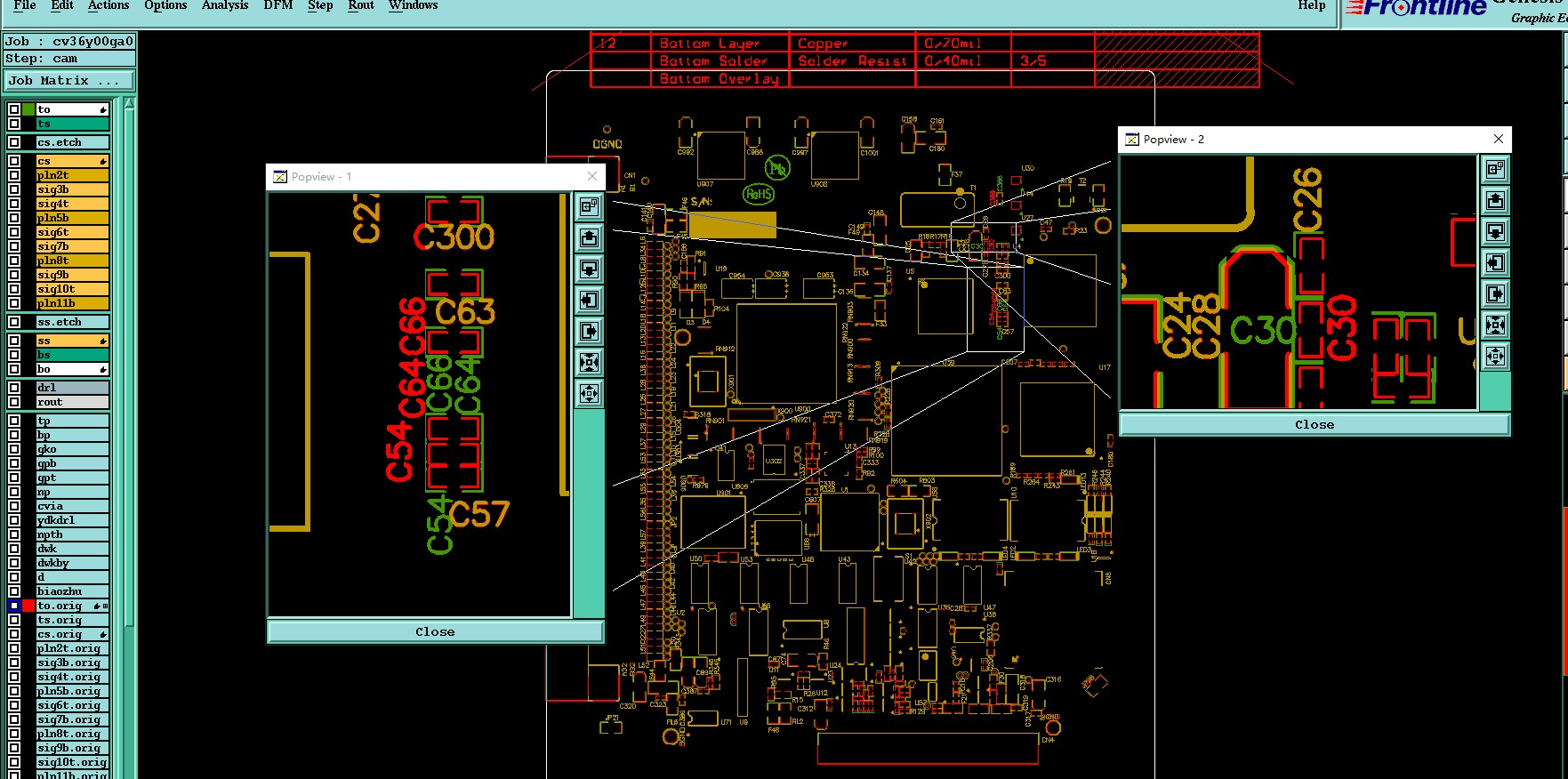Open the Rout menu
The image size is (1568, 779).
(361, 5)
